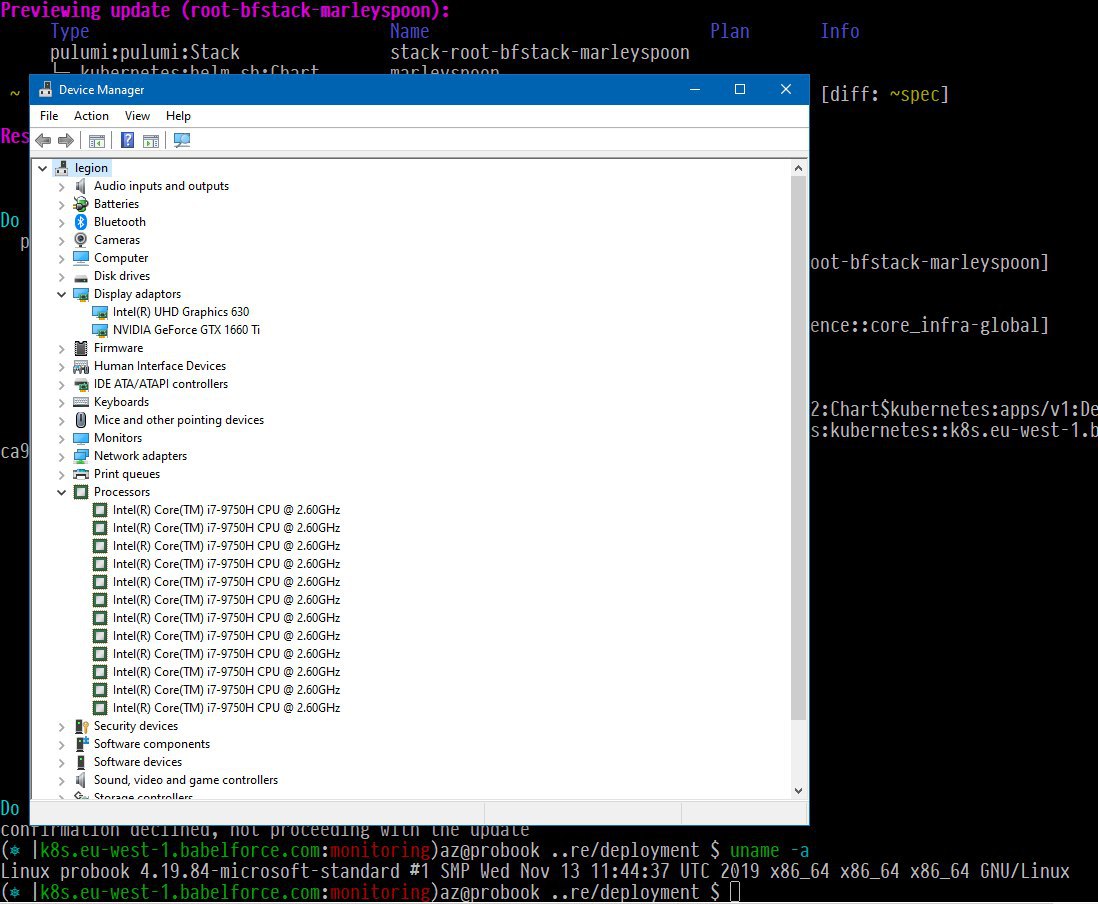The height and width of the screenshot is (904, 1098).
Task: Click the mouse icon beside Mice and other pointing devices
Action: coord(81,420)
